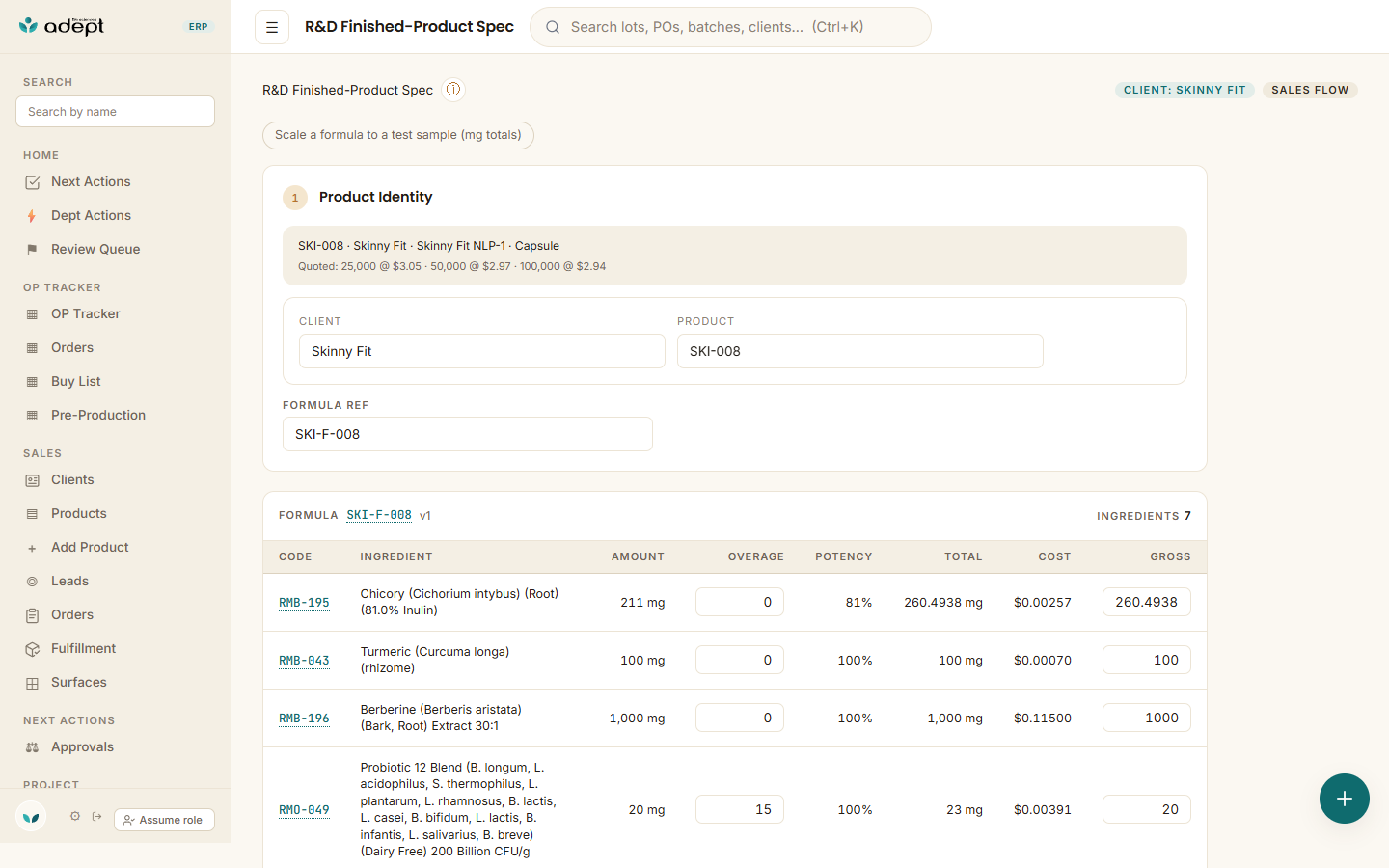Open Products via its list icon
The width and height of the screenshot is (1389, 868).
(33, 514)
